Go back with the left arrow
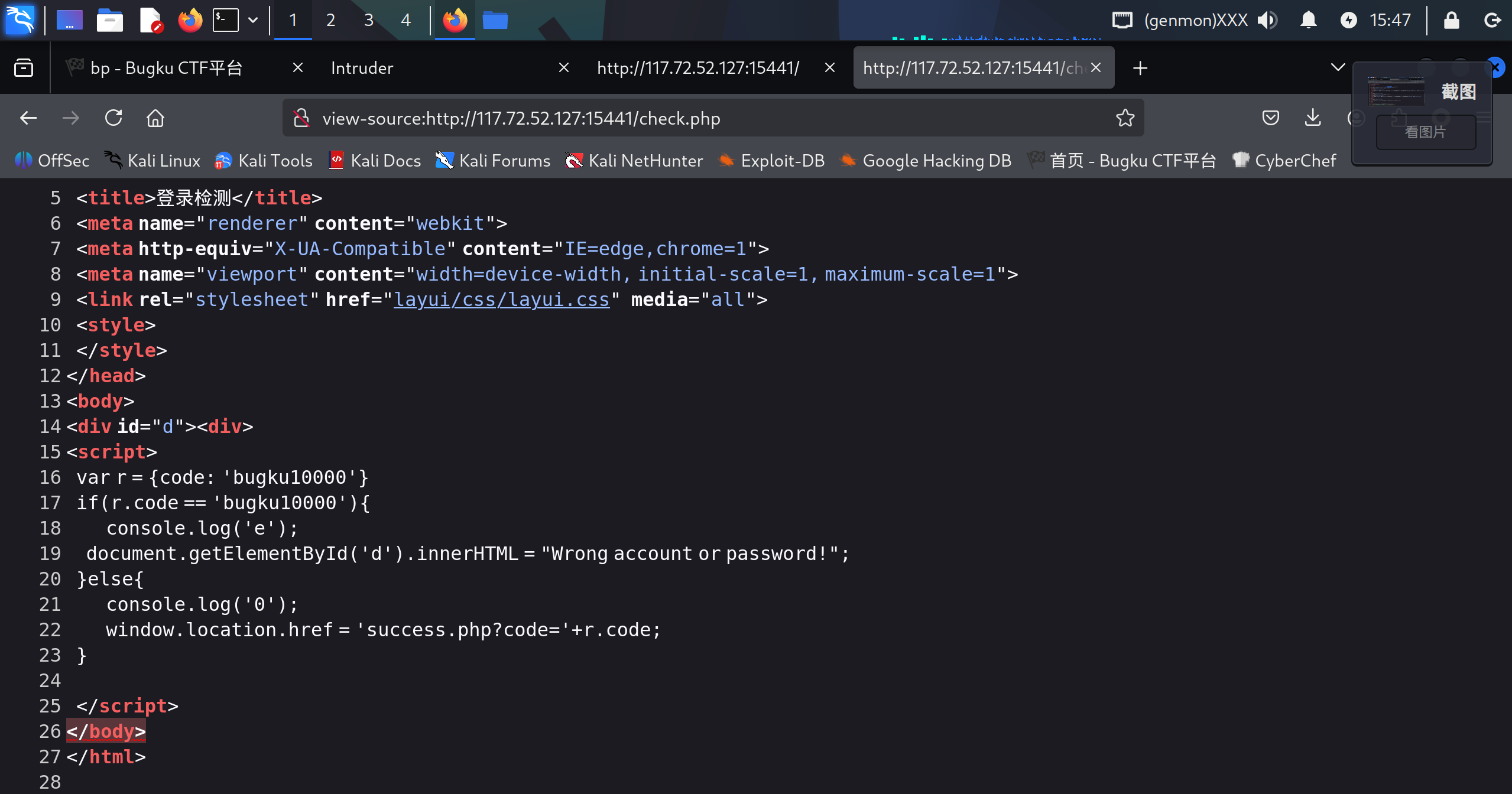Viewport: 1512px width, 794px height. [x=28, y=118]
